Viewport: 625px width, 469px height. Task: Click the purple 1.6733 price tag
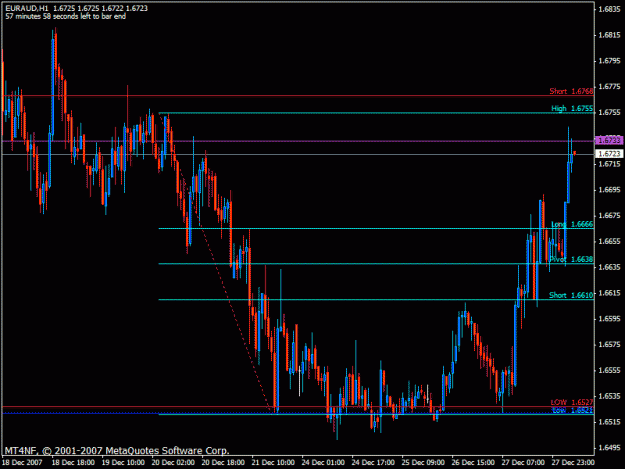(609, 140)
